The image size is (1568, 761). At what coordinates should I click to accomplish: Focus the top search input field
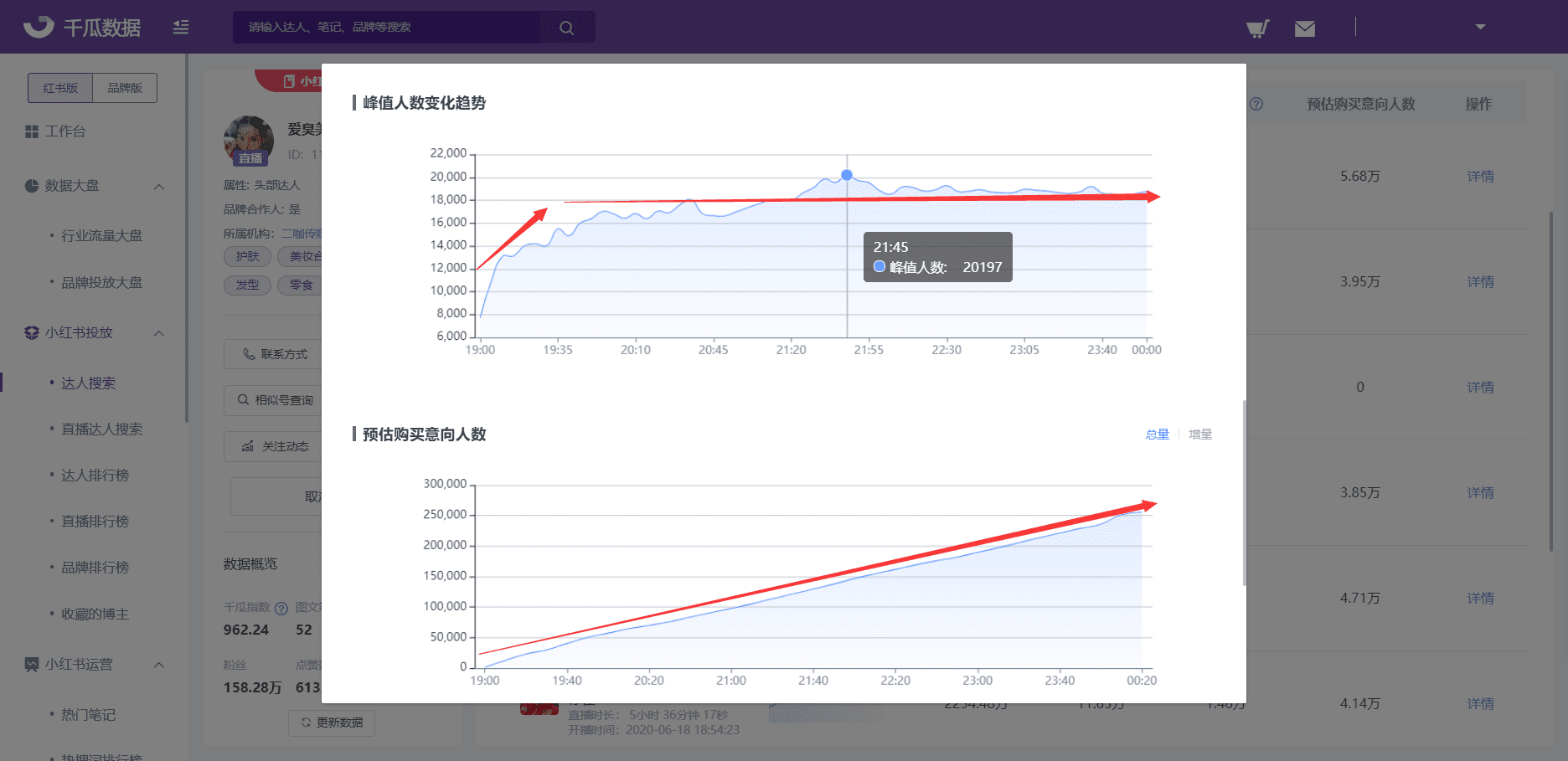coord(386,27)
